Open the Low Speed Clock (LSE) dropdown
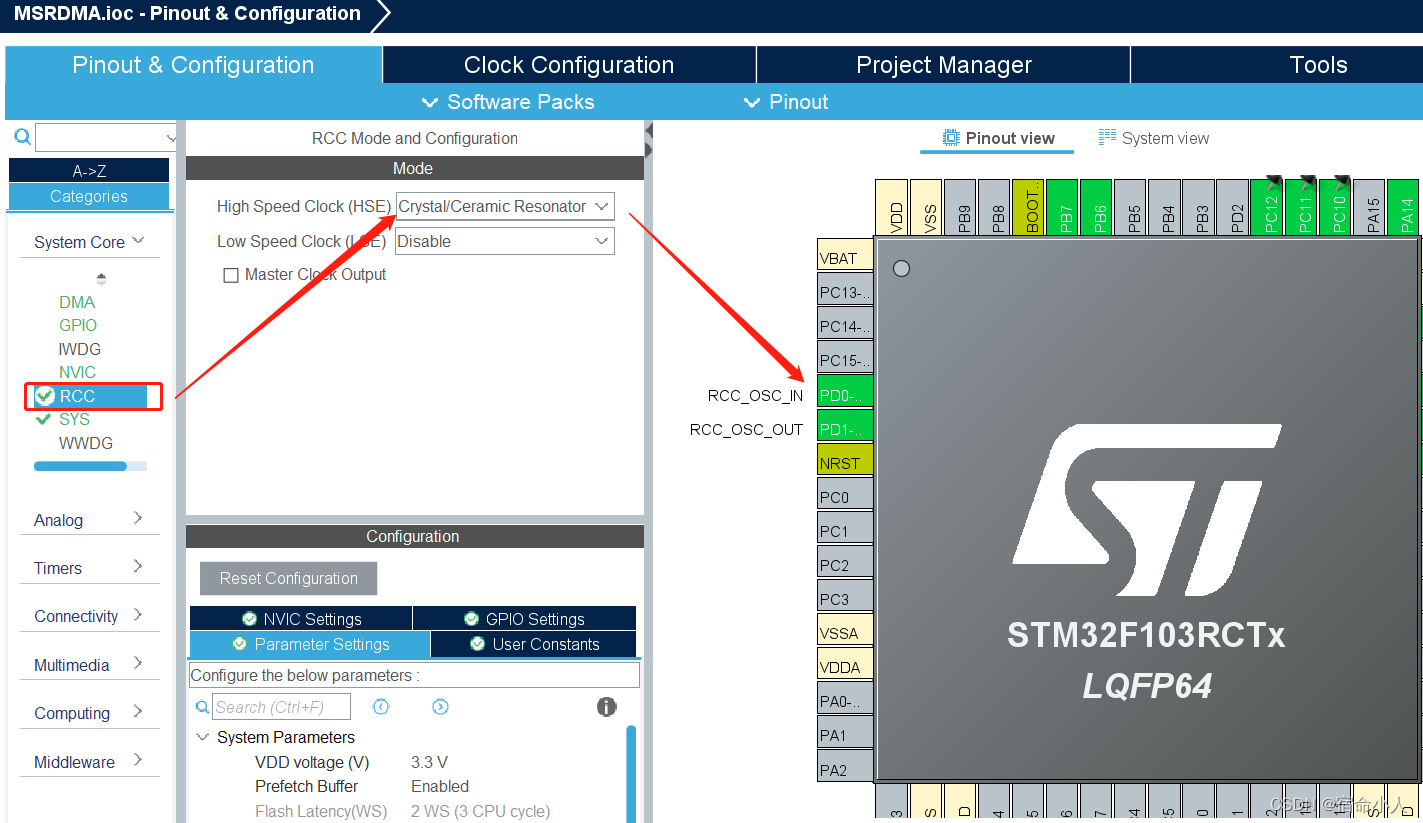Viewport: 1423px width, 823px height. click(x=504, y=240)
